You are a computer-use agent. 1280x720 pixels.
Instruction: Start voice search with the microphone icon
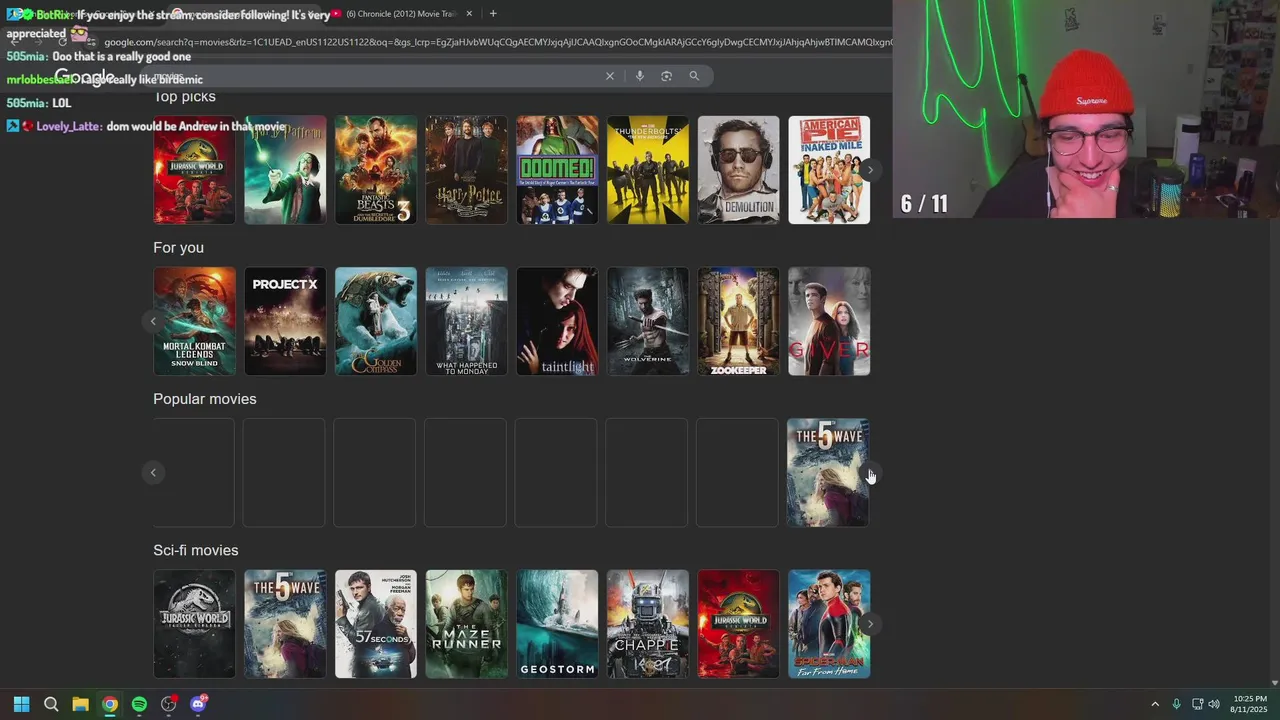click(639, 76)
